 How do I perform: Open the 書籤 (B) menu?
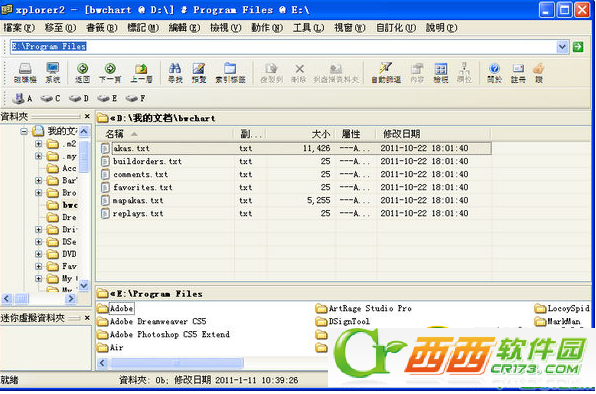click(101, 28)
